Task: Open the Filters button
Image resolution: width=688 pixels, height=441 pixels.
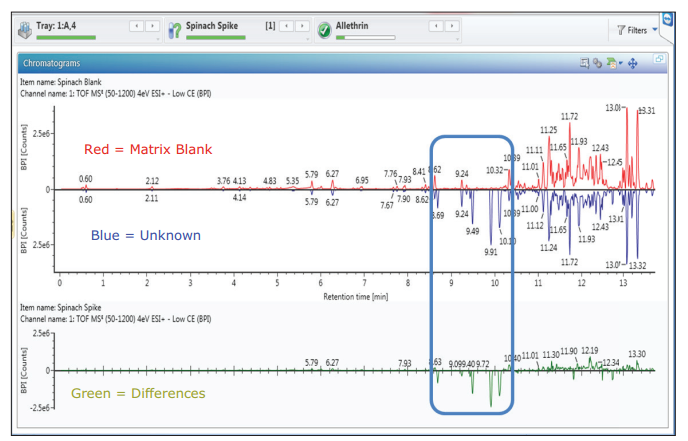Action: (636, 30)
